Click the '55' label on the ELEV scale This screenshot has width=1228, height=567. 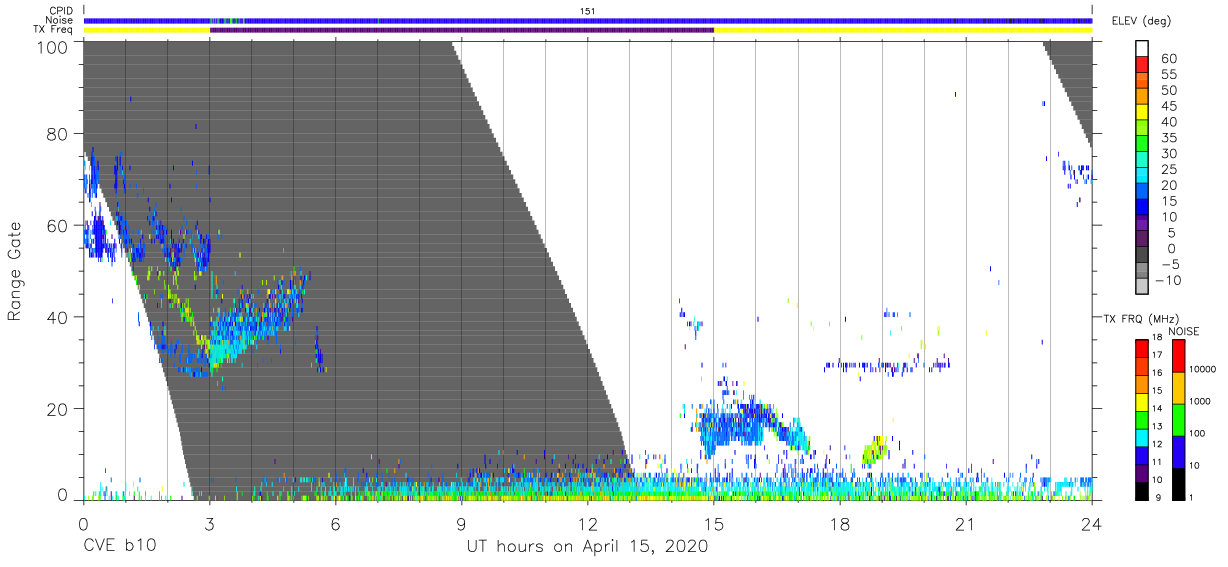(1169, 75)
